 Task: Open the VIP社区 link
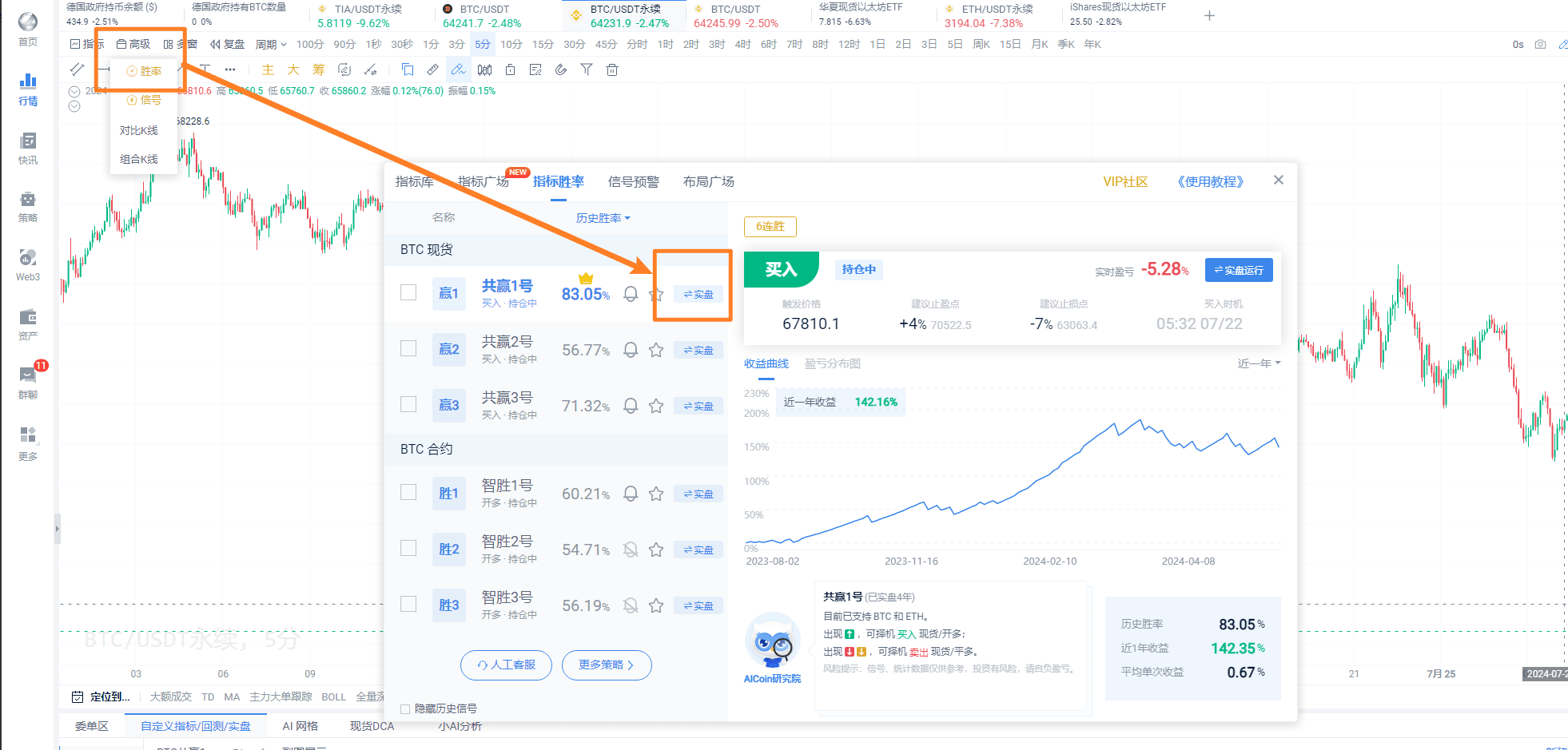(1125, 182)
